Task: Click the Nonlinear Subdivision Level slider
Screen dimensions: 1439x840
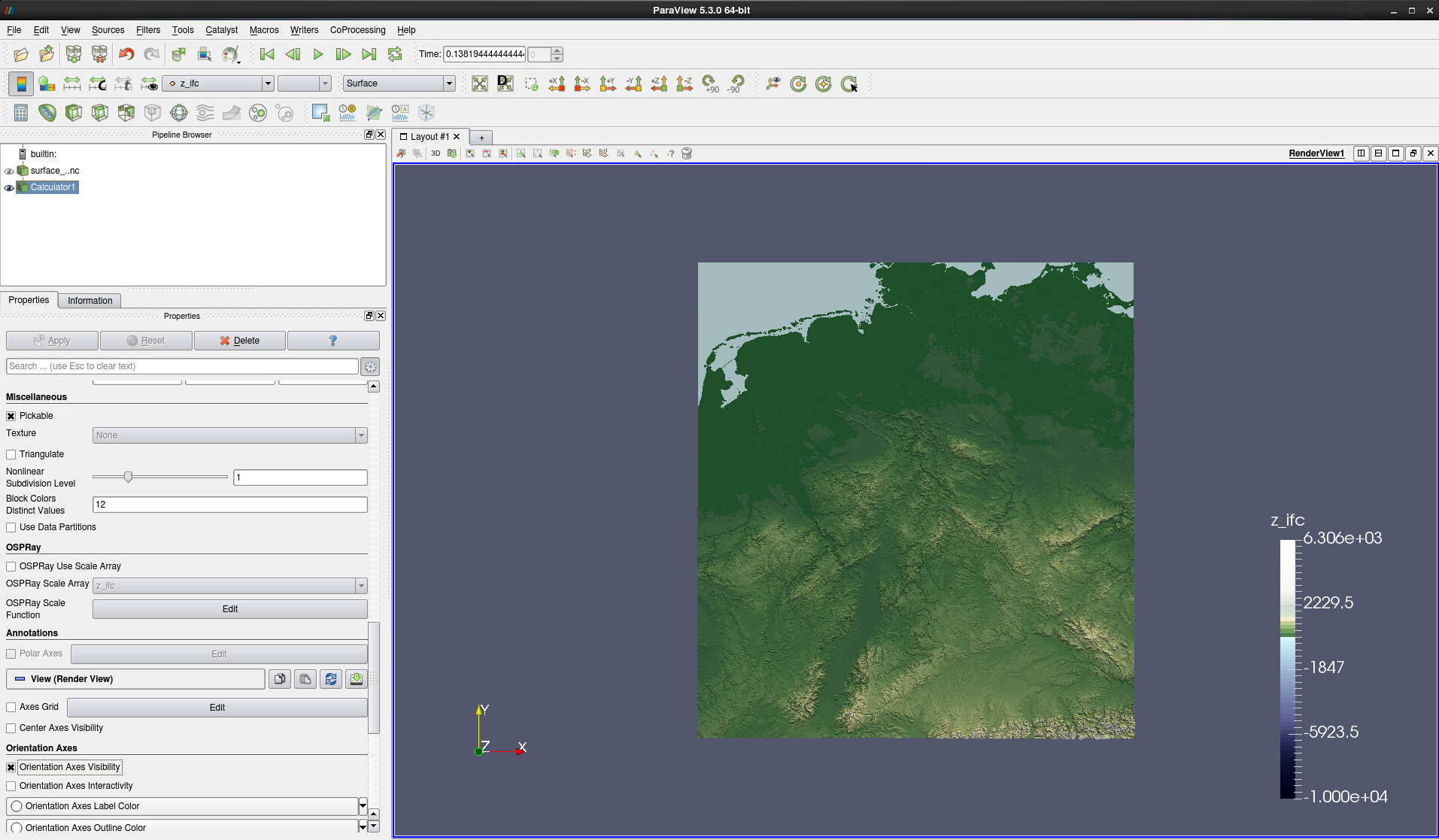Action: [x=129, y=478]
